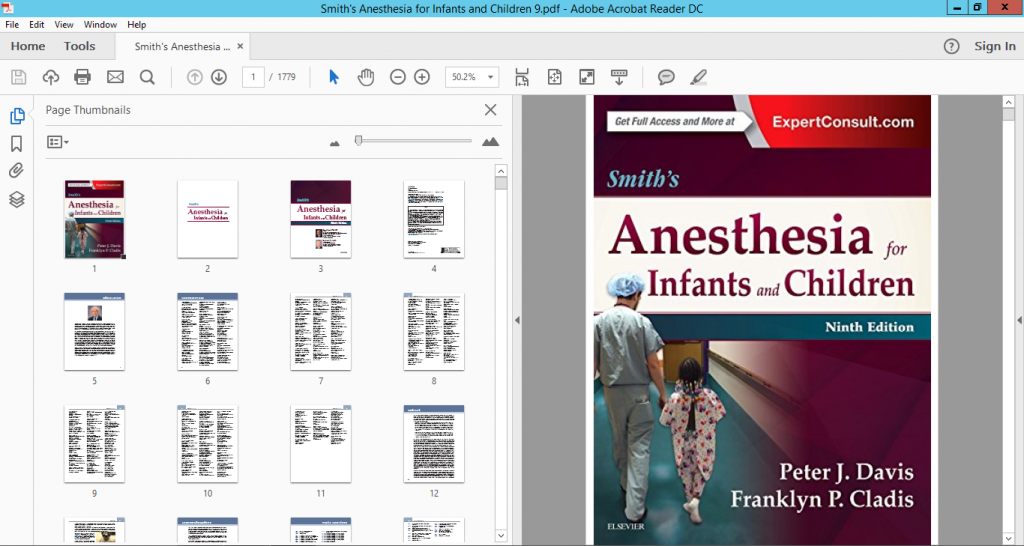Viewport: 1024px width, 546px height.
Task: Open the Bookmarks sidebar panel
Action: (x=17, y=143)
